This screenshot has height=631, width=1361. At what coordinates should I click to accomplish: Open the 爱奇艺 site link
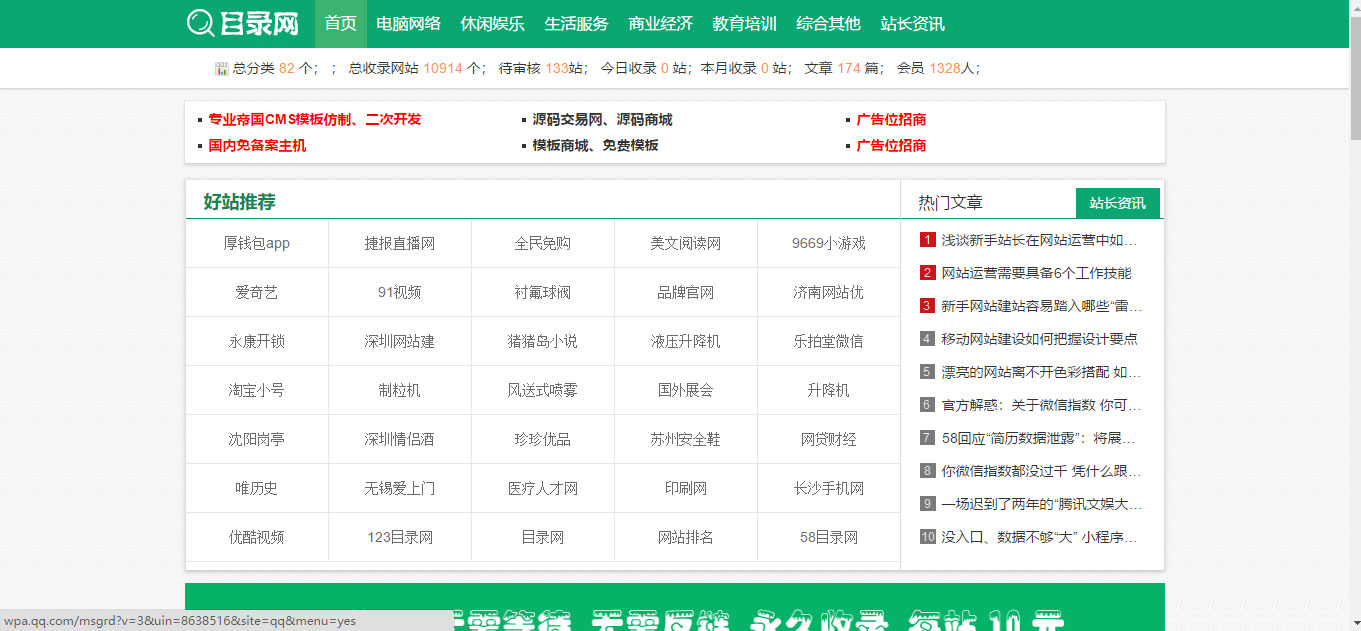coord(257,292)
